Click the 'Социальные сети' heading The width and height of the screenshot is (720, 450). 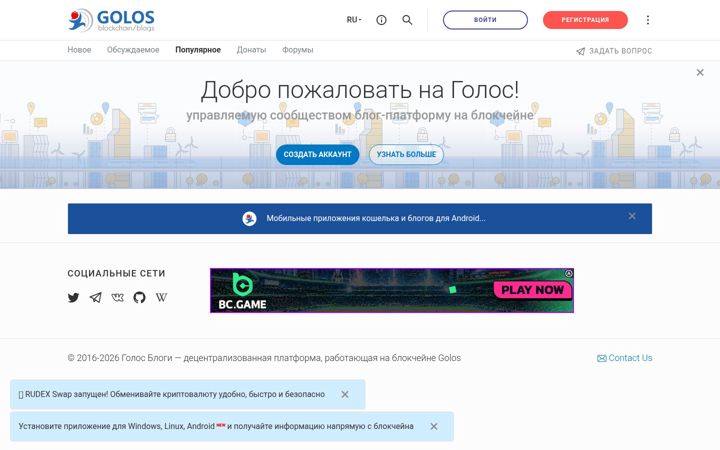pyautogui.click(x=116, y=273)
